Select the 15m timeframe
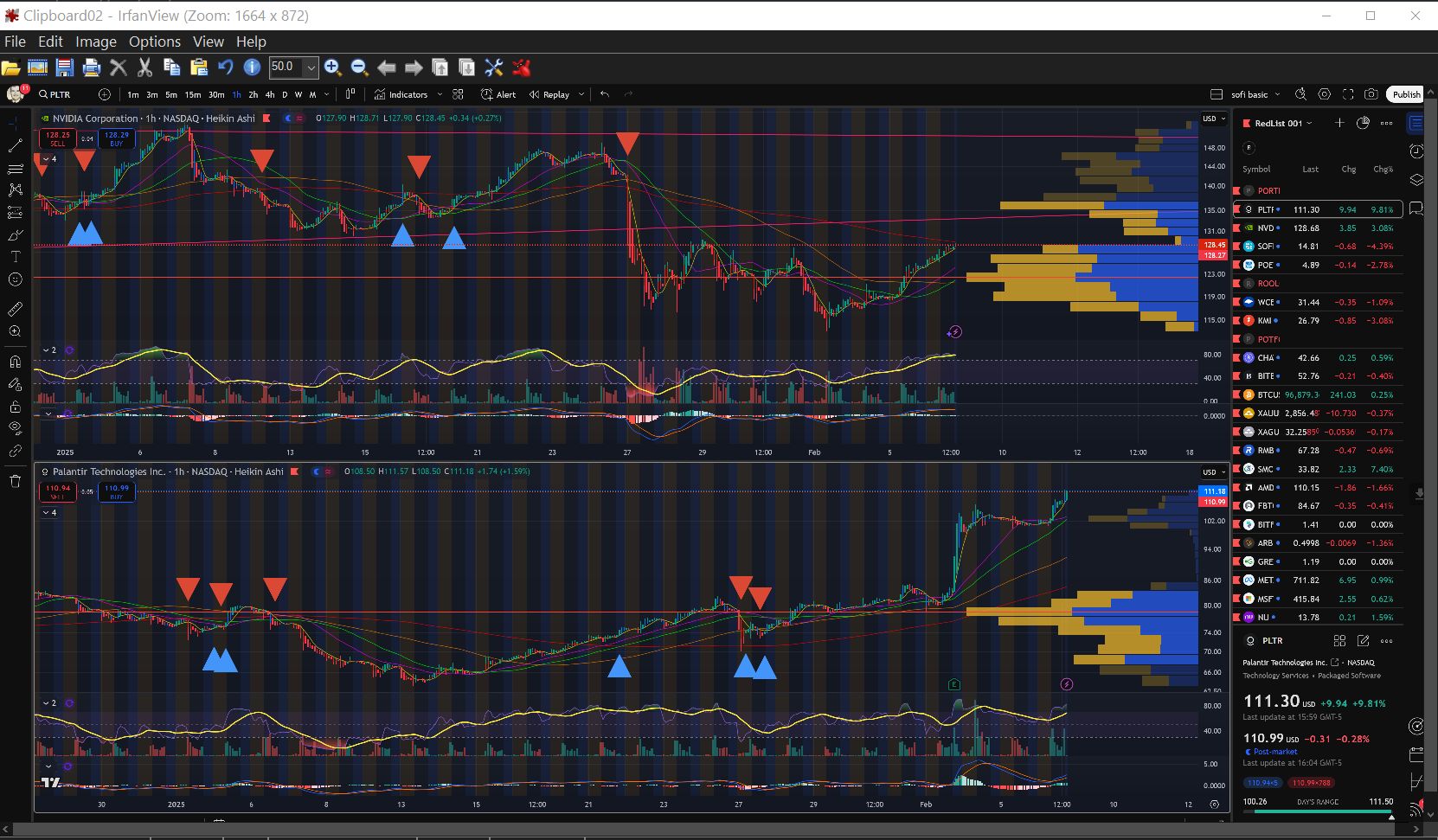Image resolution: width=1438 pixels, height=840 pixels. (192, 94)
